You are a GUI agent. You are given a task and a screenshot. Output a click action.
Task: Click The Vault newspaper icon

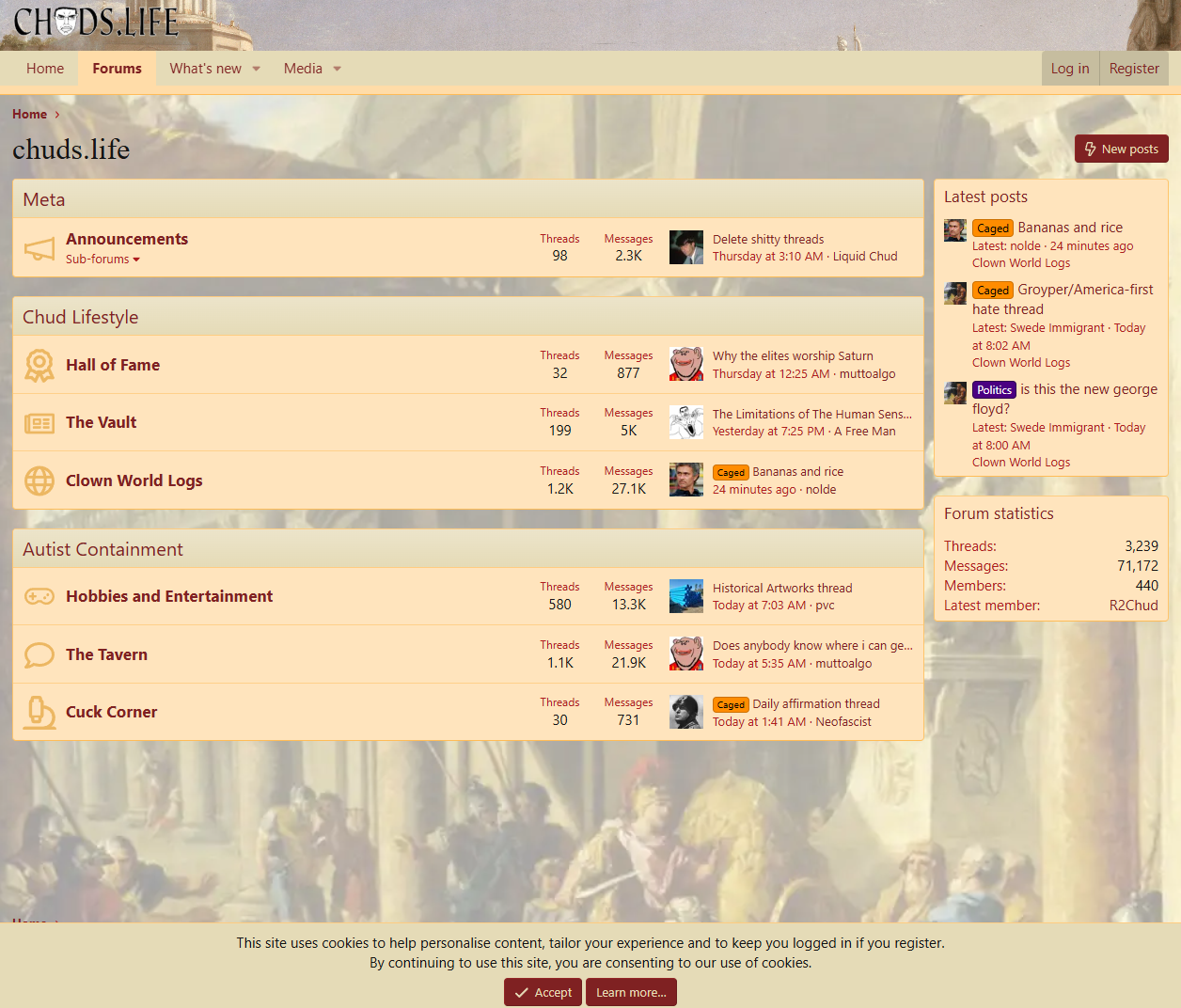39,424
